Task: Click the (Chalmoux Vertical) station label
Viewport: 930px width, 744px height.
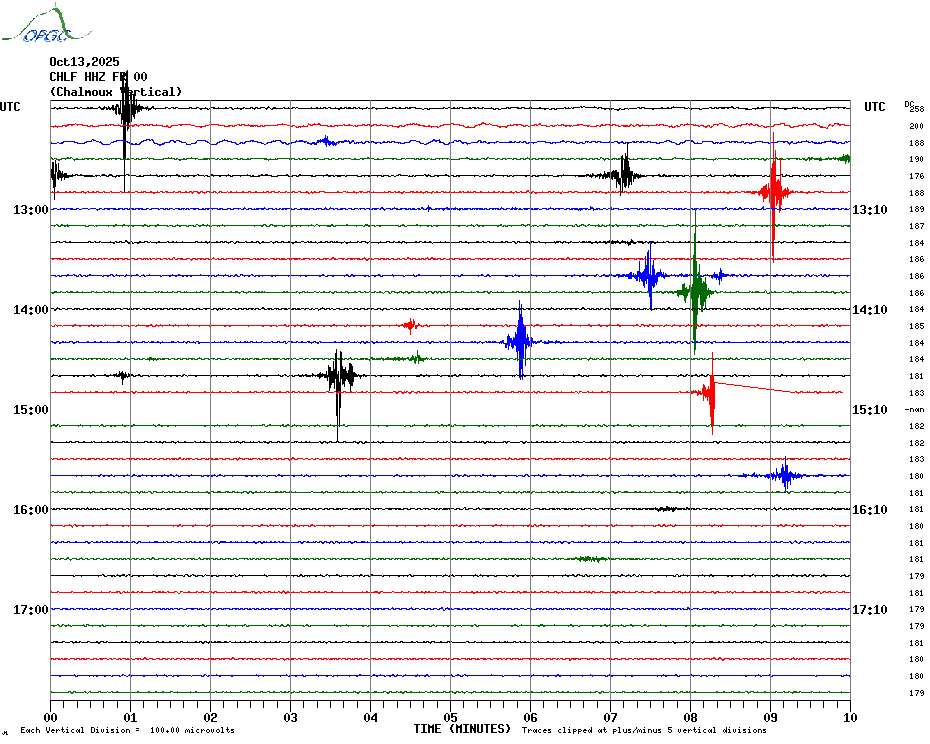Action: (x=115, y=92)
